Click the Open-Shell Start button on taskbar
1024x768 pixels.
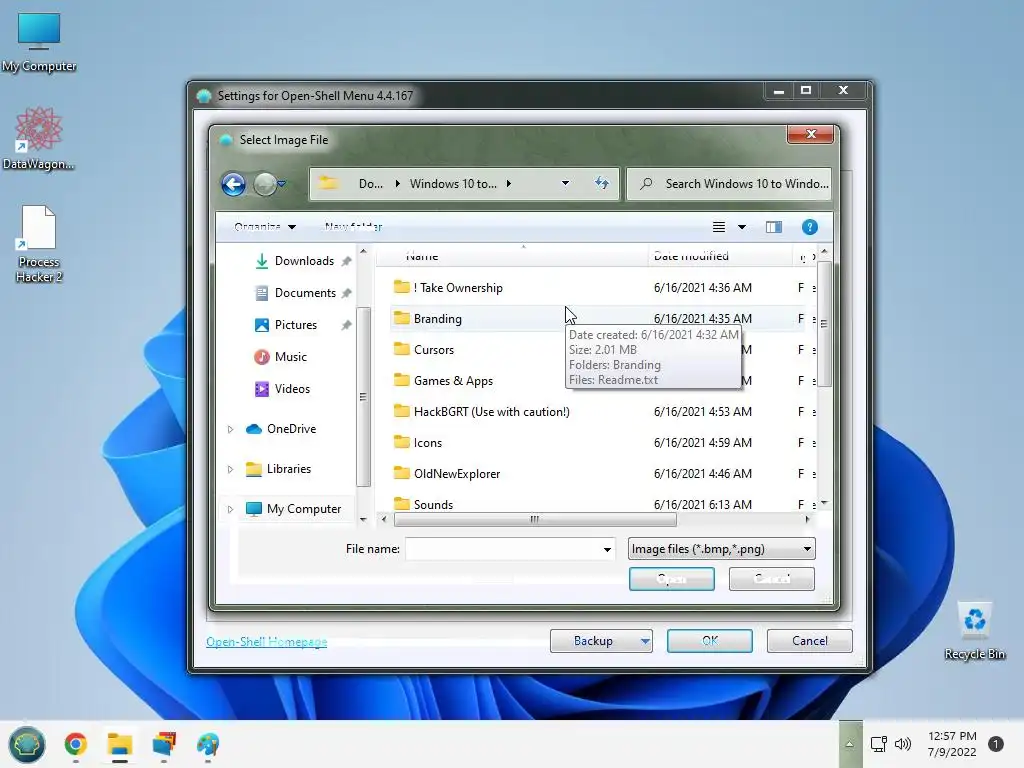(x=27, y=744)
